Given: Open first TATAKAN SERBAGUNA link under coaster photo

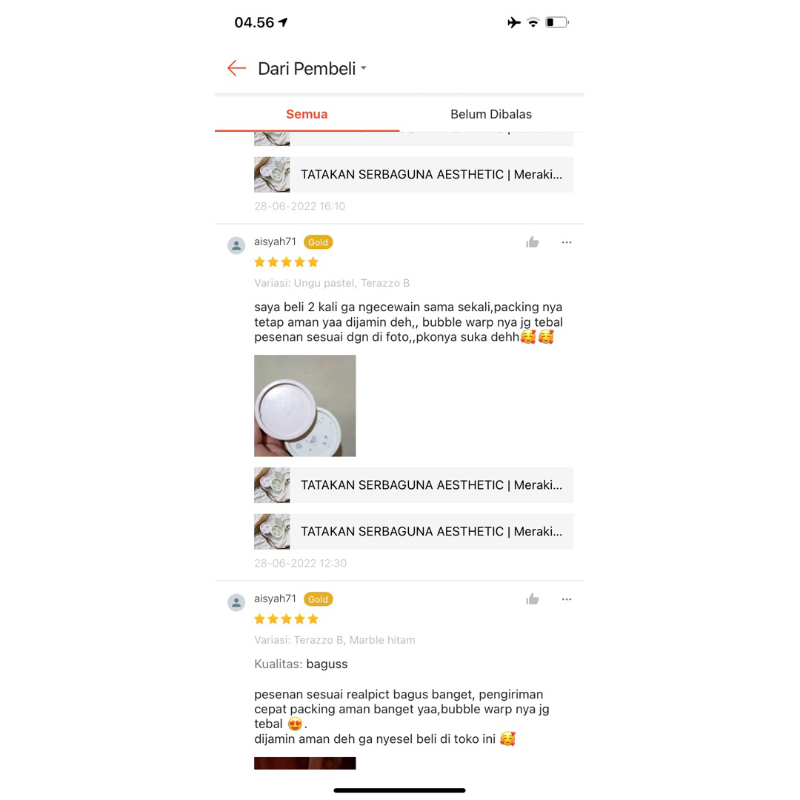Looking at the screenshot, I should click(414, 485).
